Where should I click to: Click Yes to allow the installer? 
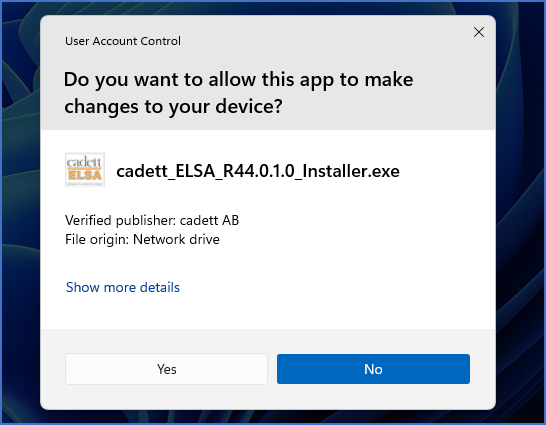click(166, 369)
